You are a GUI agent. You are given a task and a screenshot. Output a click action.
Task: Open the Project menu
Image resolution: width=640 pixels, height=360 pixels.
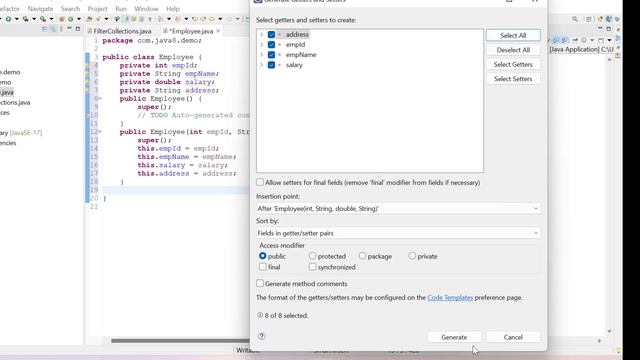click(97, 9)
